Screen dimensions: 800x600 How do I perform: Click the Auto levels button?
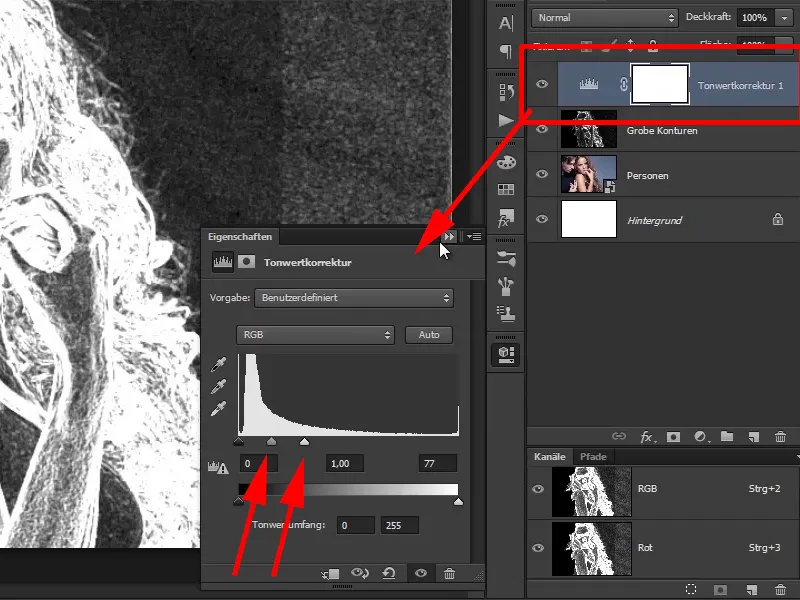(x=429, y=335)
